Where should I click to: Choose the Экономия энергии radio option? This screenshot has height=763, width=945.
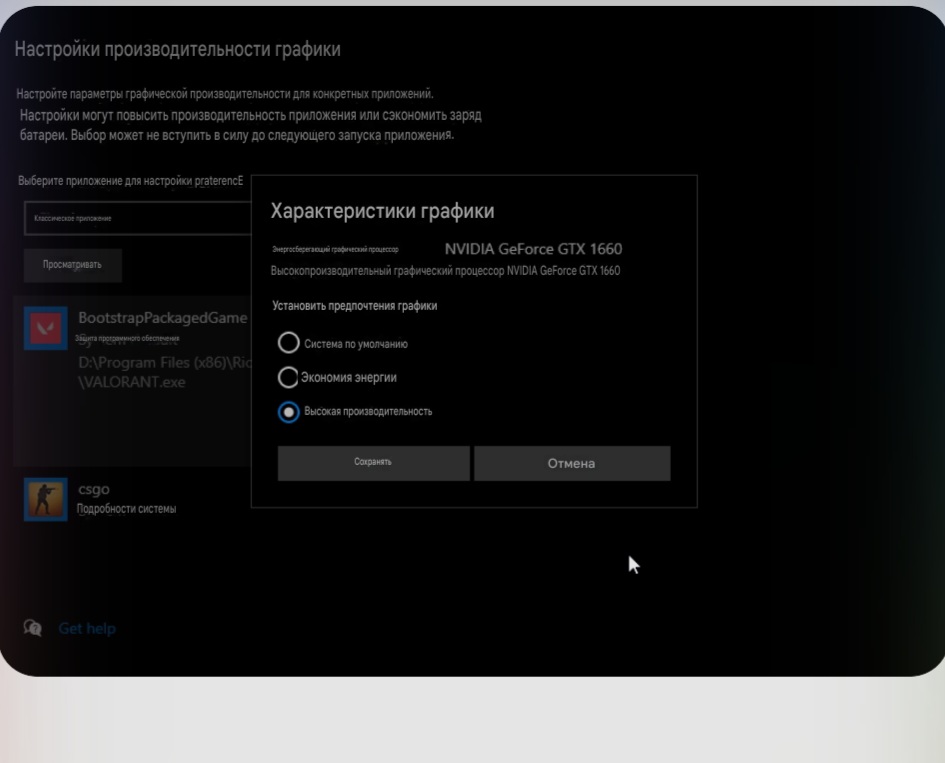(288, 377)
